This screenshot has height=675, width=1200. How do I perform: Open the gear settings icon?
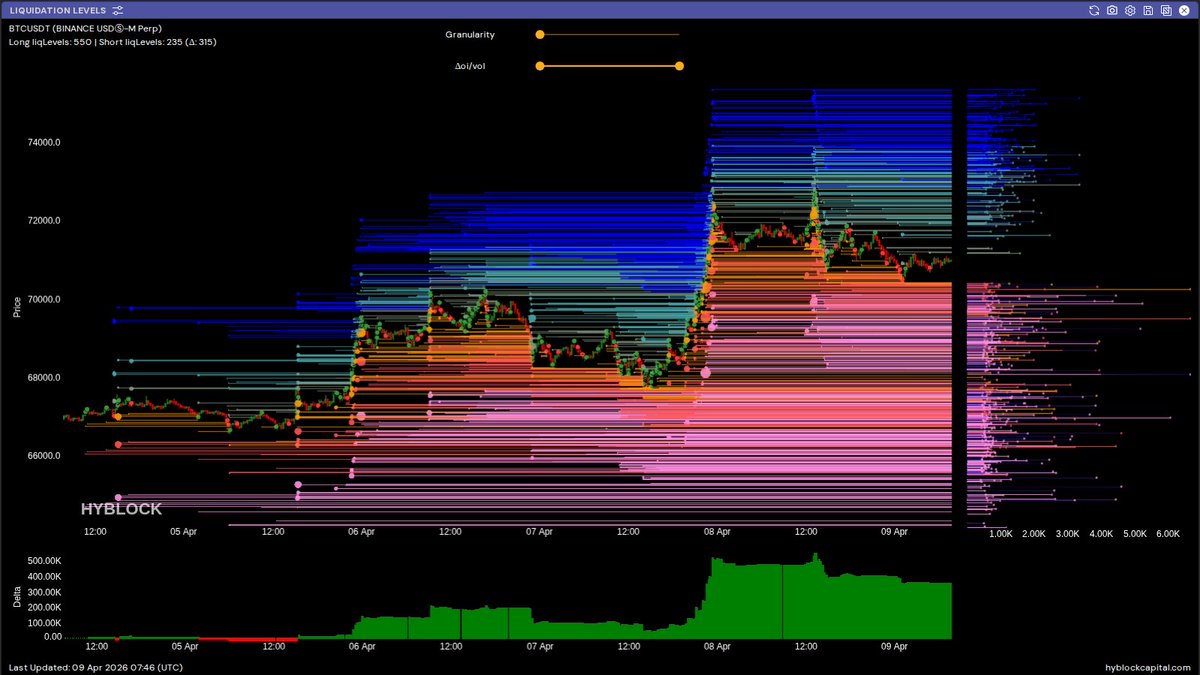[1130, 10]
